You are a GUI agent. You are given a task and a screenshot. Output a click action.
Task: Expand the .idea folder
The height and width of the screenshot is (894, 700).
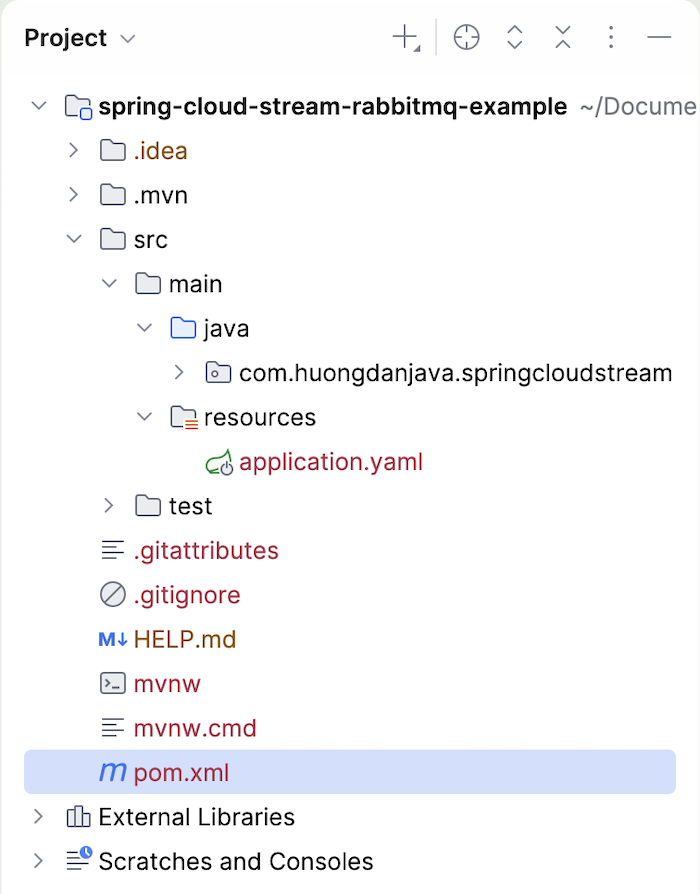[73, 151]
